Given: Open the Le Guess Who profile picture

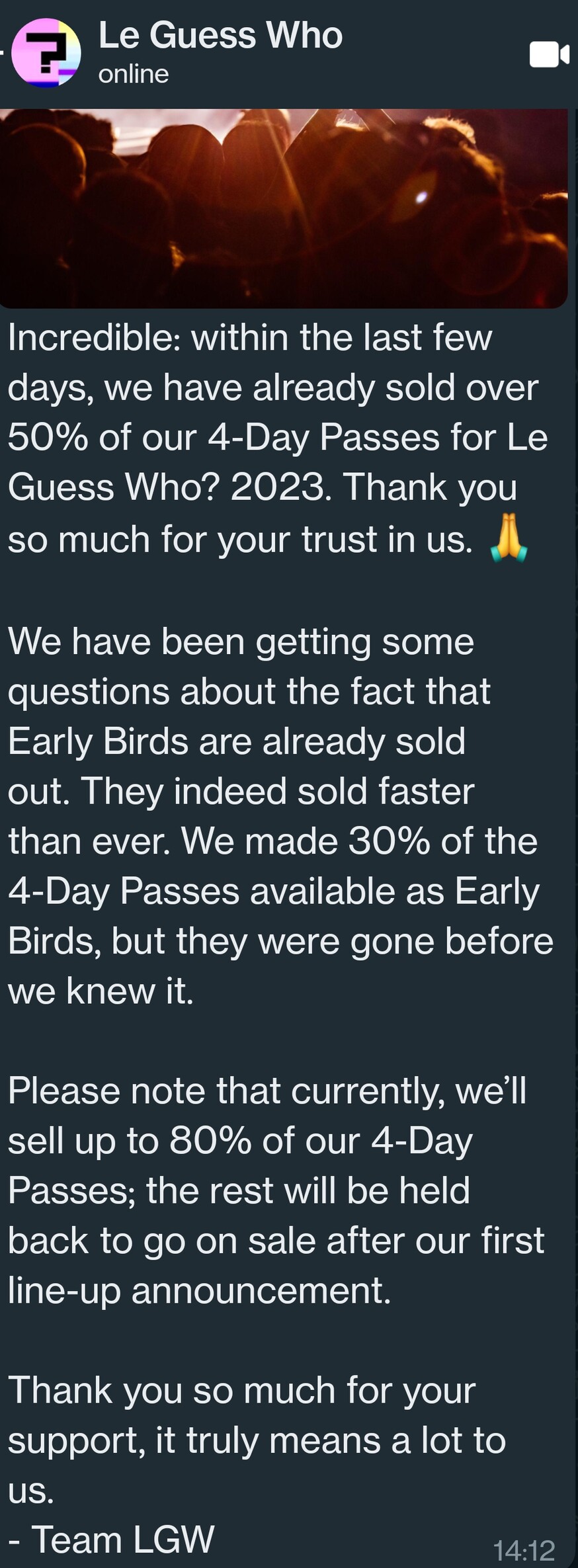Looking at the screenshot, I should pyautogui.click(x=46, y=54).
